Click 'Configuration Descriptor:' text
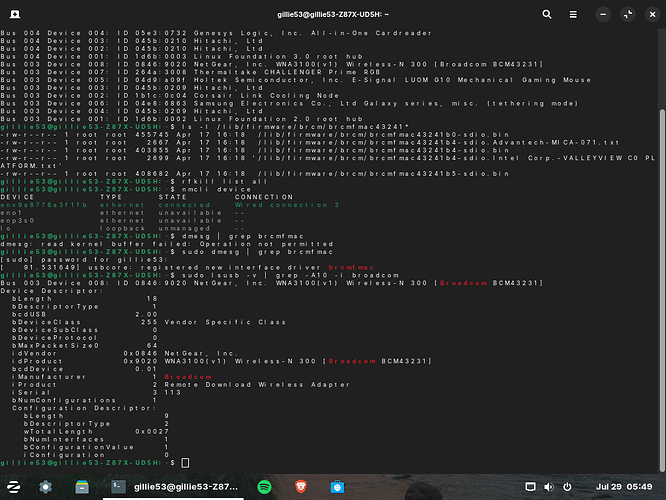 (x=84, y=408)
